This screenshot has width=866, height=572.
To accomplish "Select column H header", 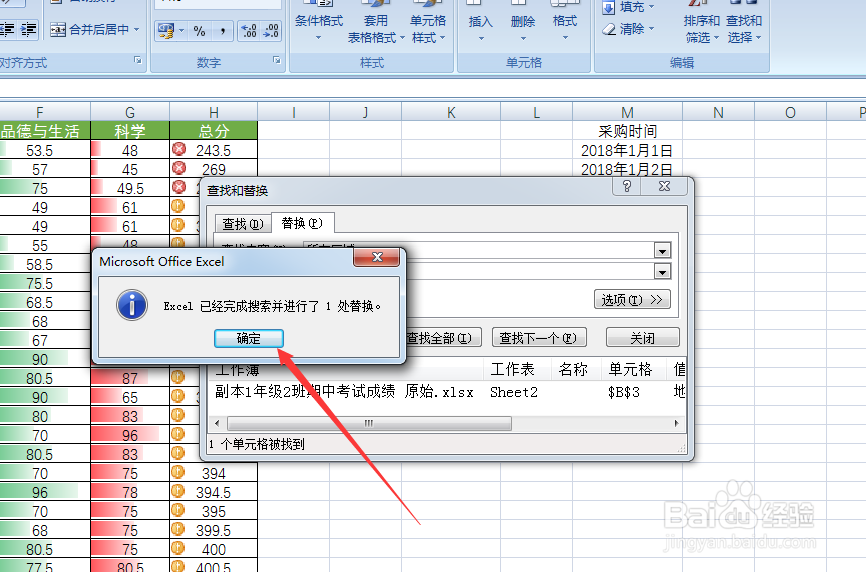I will click(214, 113).
